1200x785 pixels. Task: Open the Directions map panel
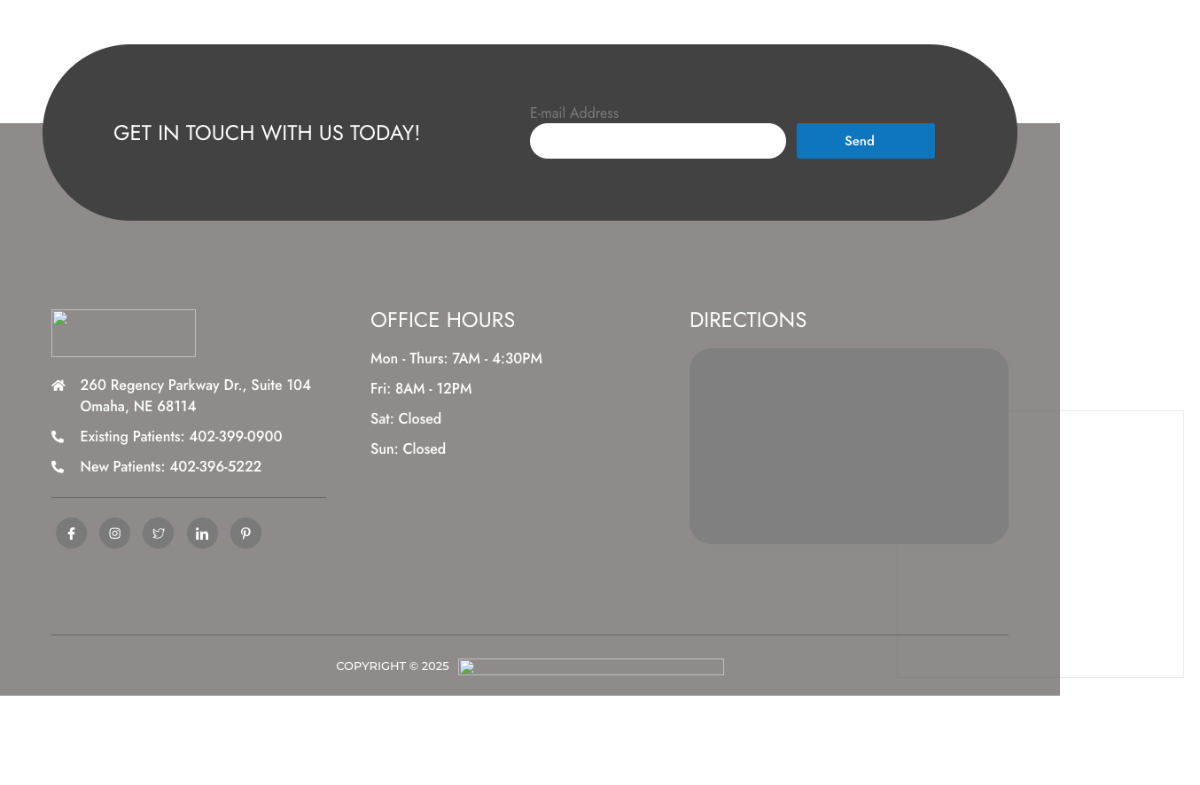(848, 446)
